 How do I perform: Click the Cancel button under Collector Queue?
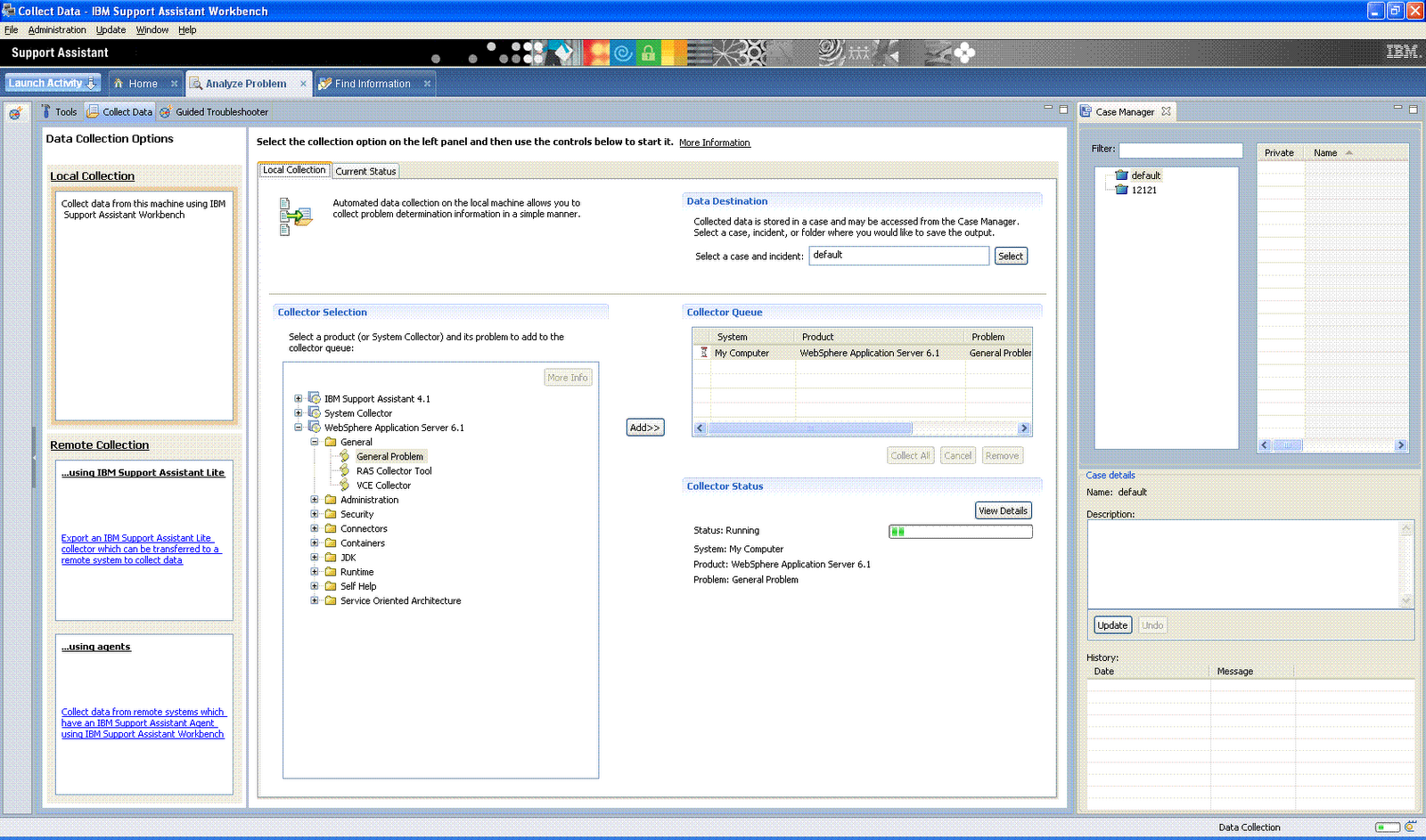(x=958, y=455)
